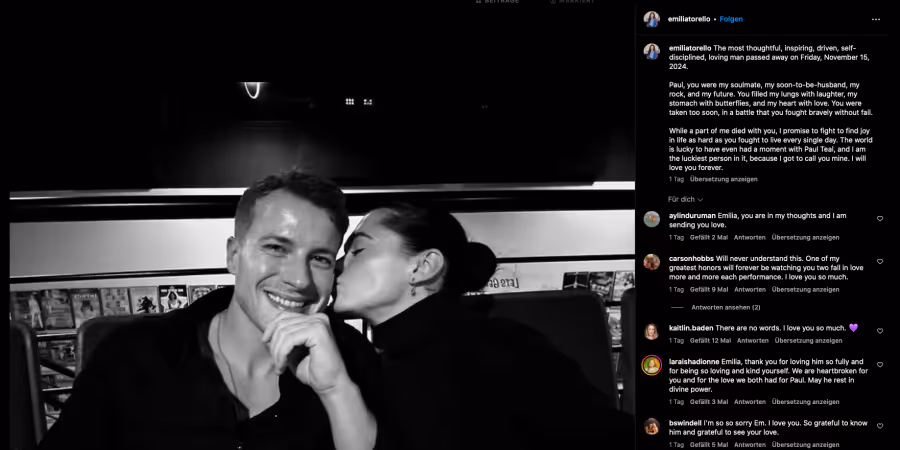Image resolution: width=900 pixels, height=450 pixels.
Task: Open the carsonhobbs username link
Action: coord(691,259)
